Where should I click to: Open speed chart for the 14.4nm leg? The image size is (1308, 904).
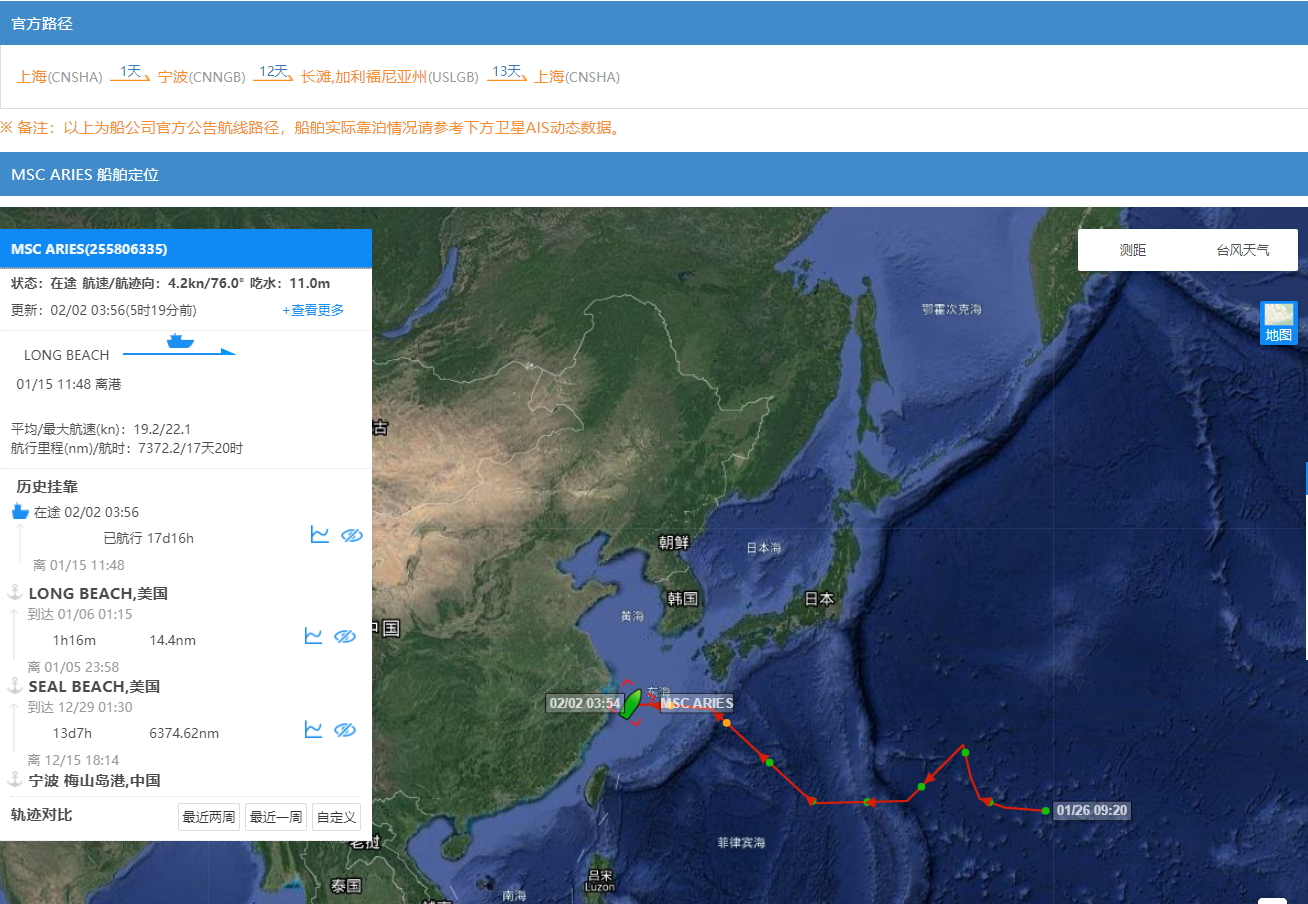coord(313,636)
